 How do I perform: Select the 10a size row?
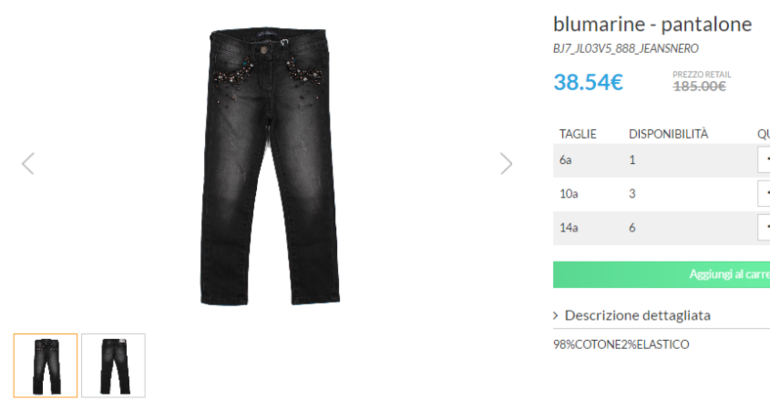coord(661,194)
